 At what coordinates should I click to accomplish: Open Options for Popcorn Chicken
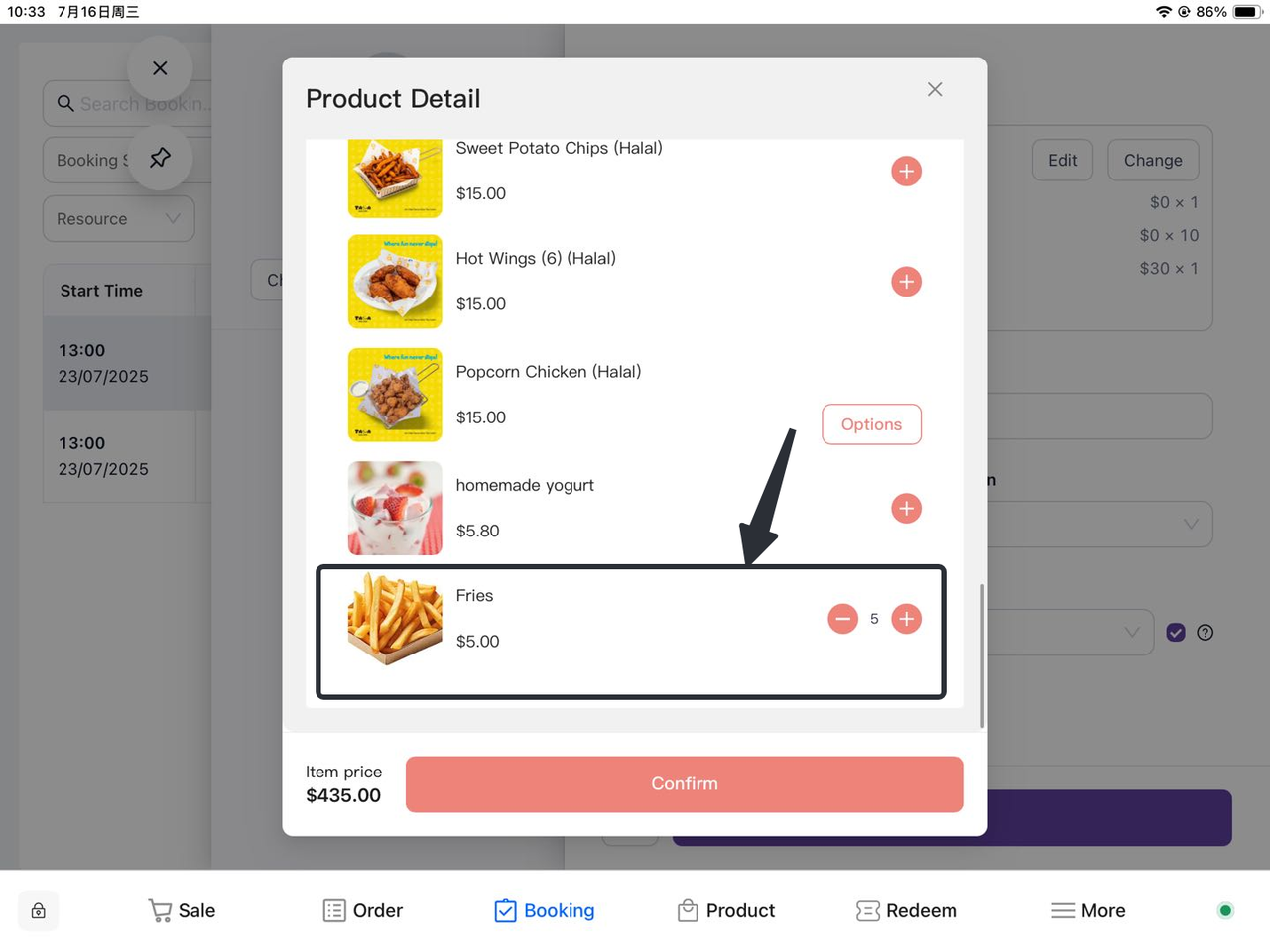tap(871, 424)
